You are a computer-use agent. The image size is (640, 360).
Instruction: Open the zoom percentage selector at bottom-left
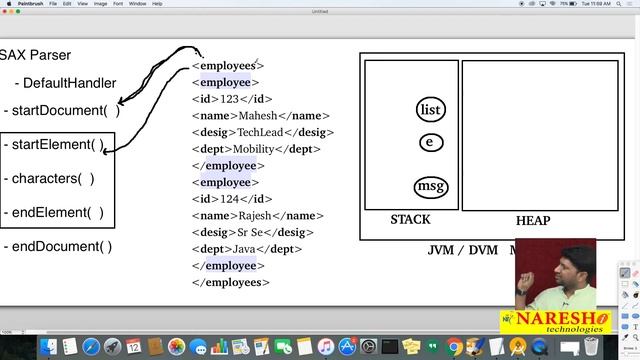12,332
